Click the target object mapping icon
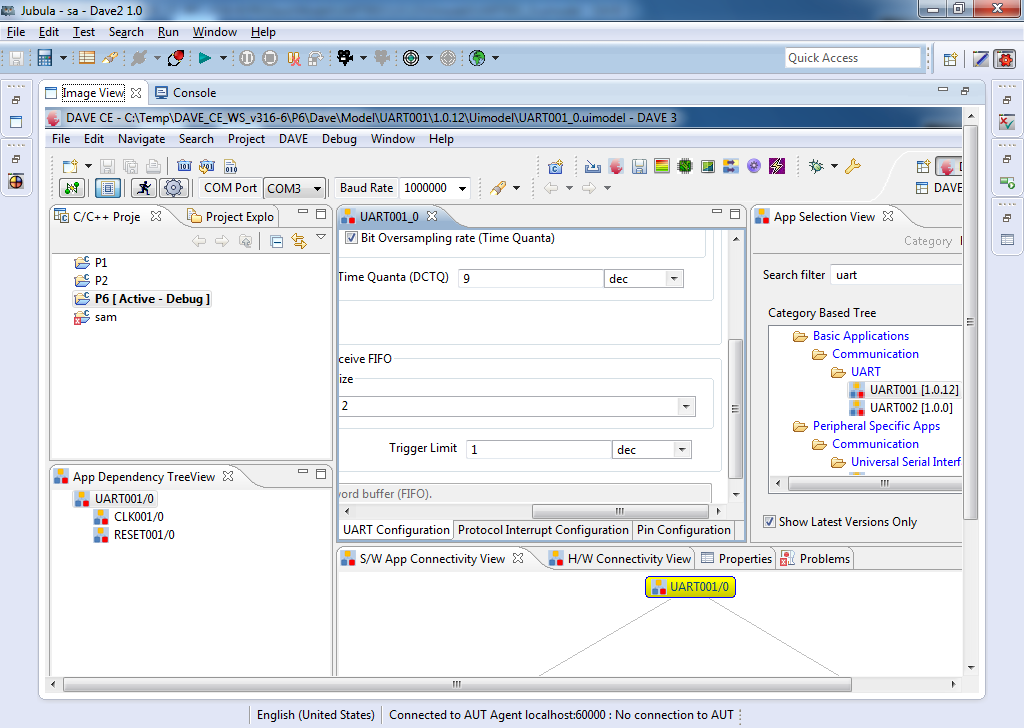Image resolution: width=1024 pixels, height=728 pixels. click(x=411, y=58)
